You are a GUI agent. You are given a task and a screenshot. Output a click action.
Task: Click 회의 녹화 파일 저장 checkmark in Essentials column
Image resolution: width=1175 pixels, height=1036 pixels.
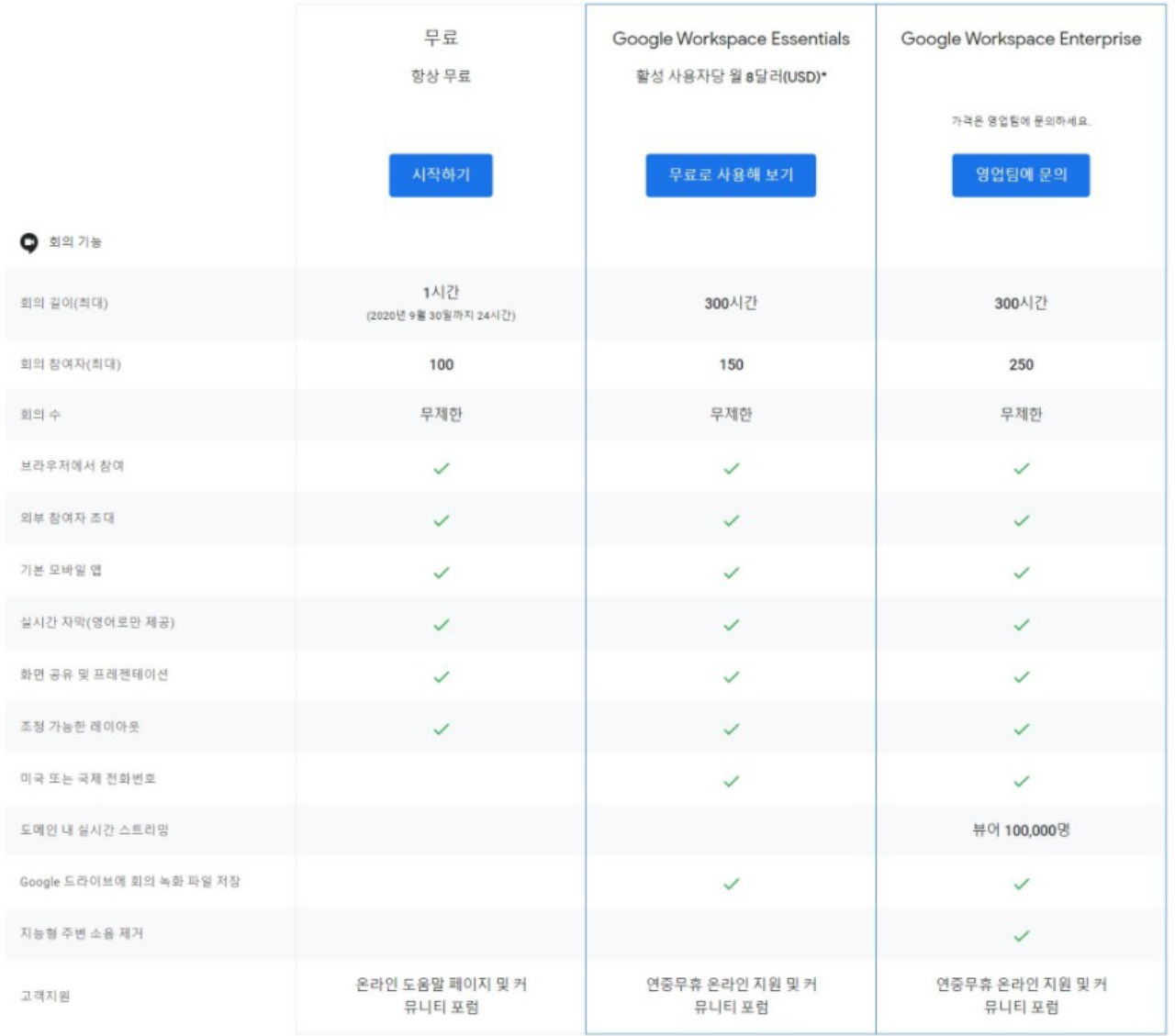tap(731, 885)
